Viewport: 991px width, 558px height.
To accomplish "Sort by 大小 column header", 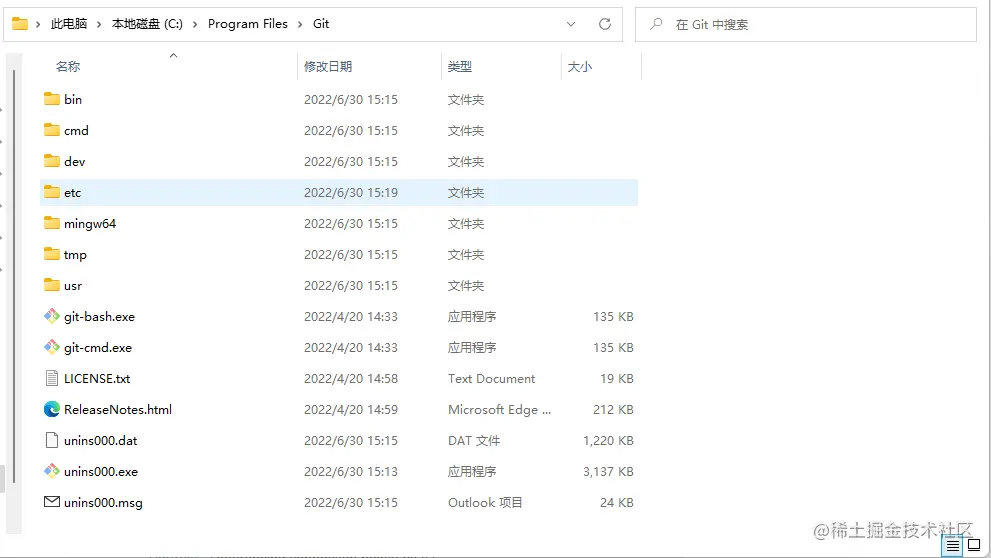I will (580, 66).
